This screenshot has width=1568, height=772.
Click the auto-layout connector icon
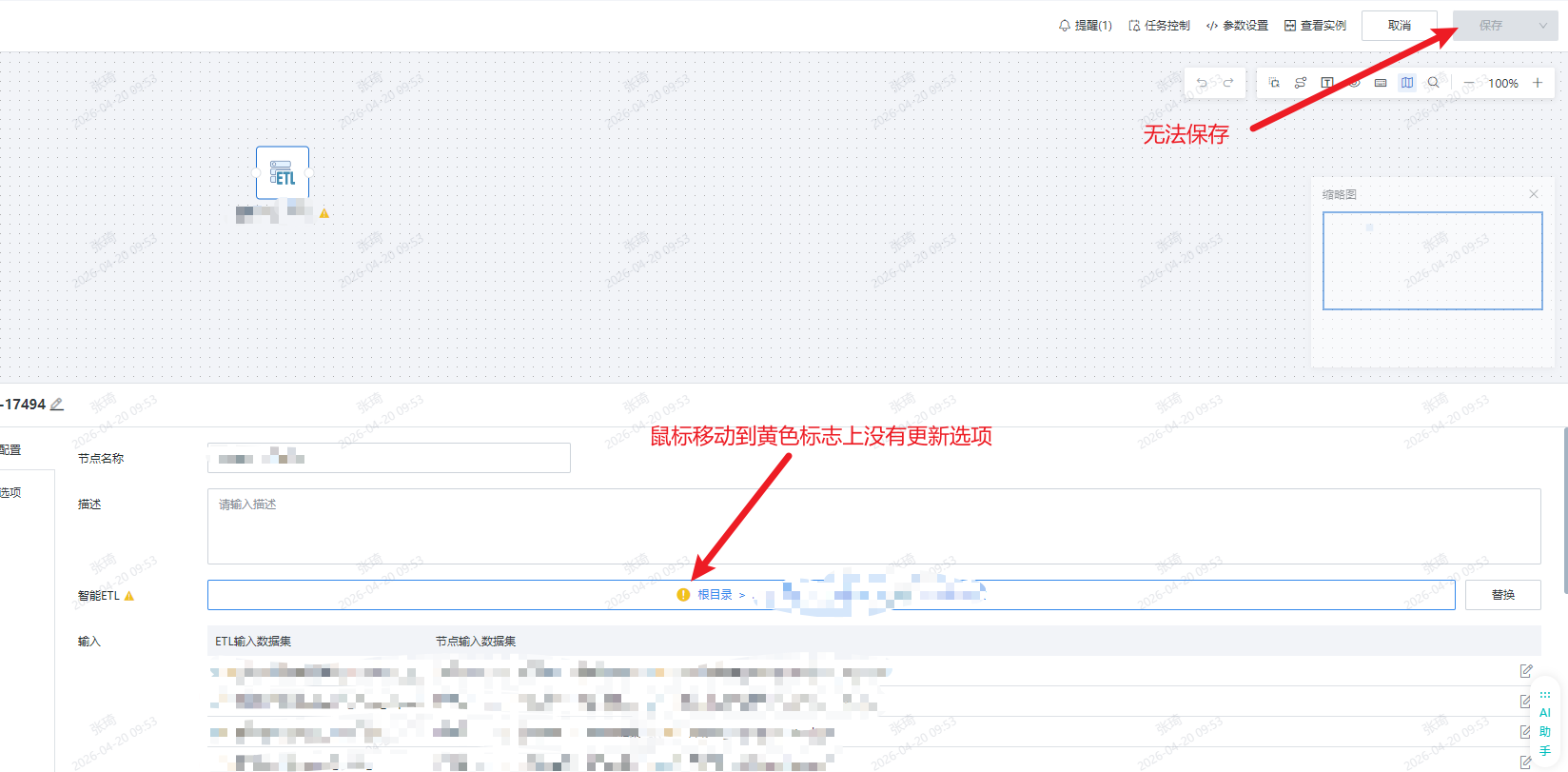coord(1301,83)
